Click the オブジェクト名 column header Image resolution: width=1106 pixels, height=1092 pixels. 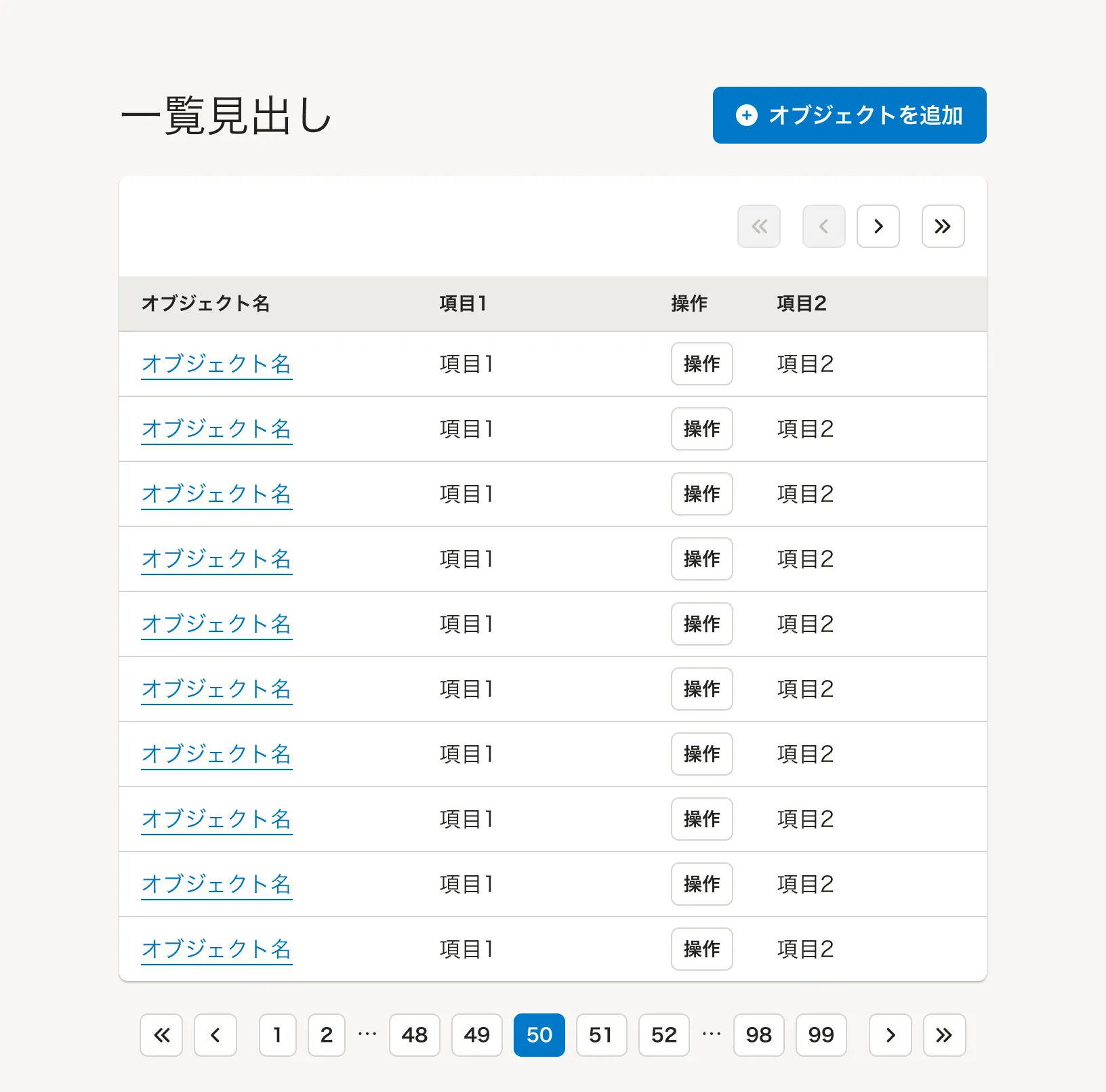[205, 303]
